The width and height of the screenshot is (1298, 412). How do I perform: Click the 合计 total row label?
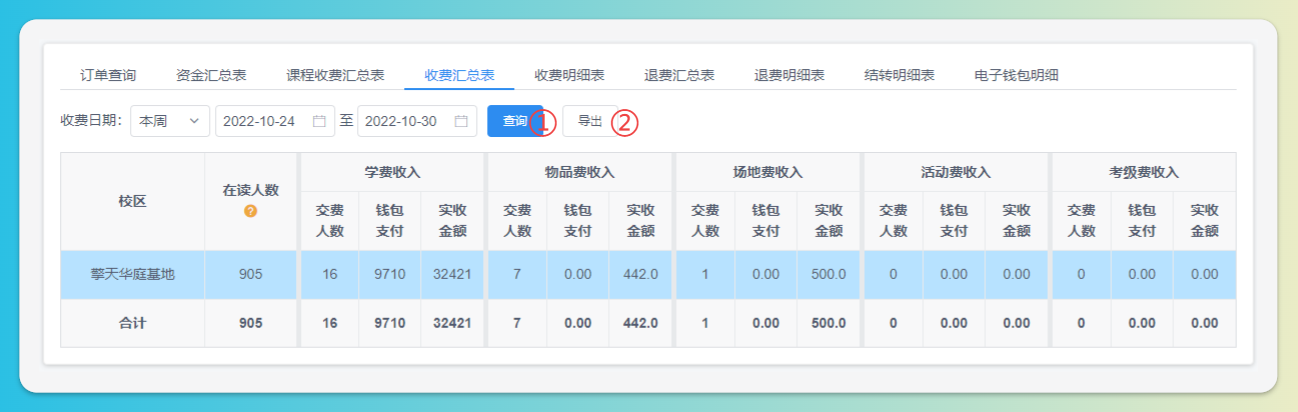[x=133, y=323]
